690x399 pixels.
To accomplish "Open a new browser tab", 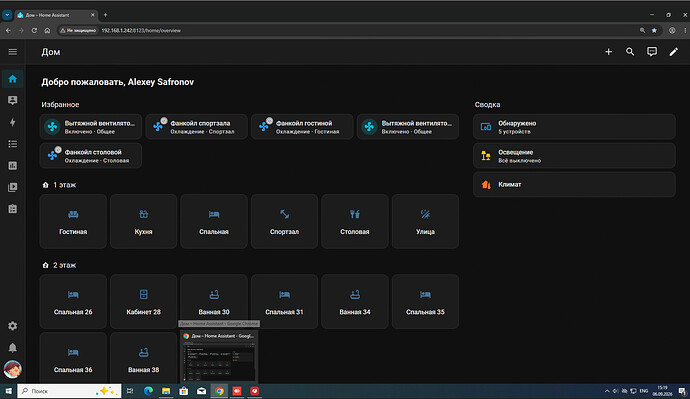I will 105,15.
